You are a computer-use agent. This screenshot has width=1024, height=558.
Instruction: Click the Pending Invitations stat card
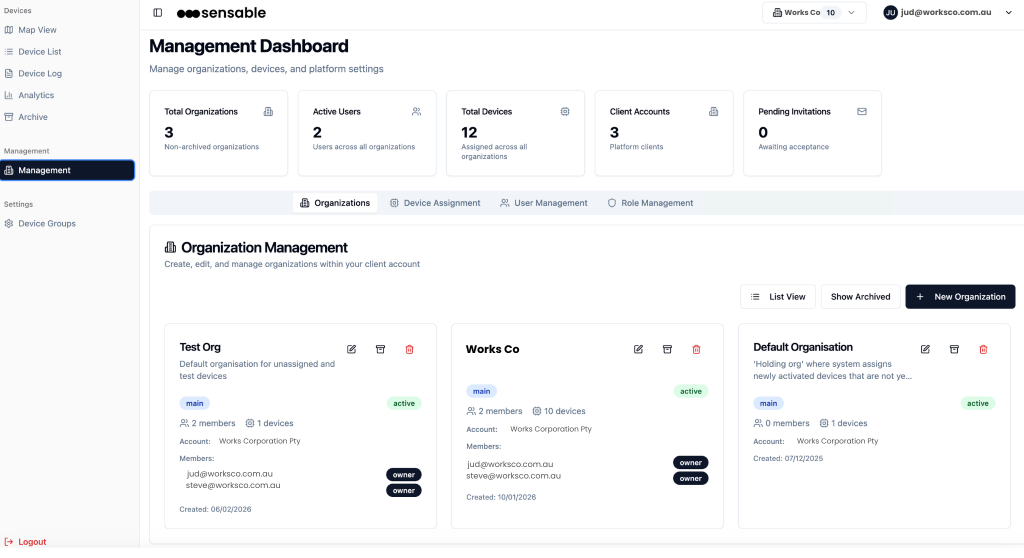pos(812,133)
